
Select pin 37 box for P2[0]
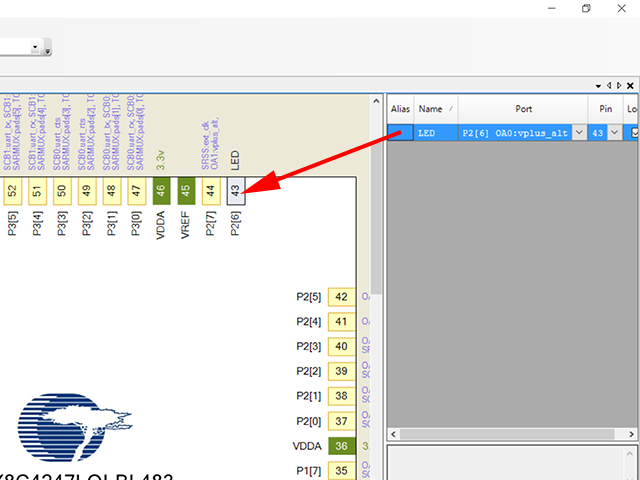click(x=342, y=421)
